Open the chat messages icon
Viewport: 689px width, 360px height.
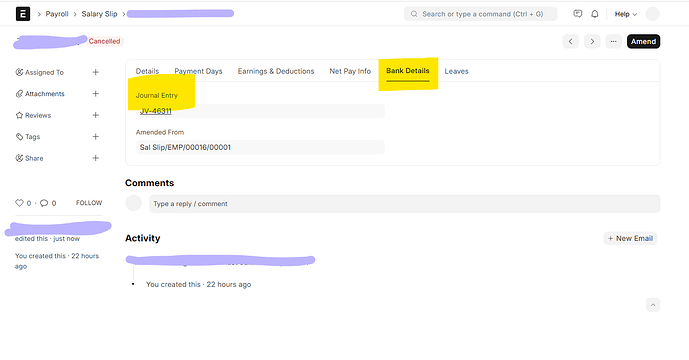578,14
